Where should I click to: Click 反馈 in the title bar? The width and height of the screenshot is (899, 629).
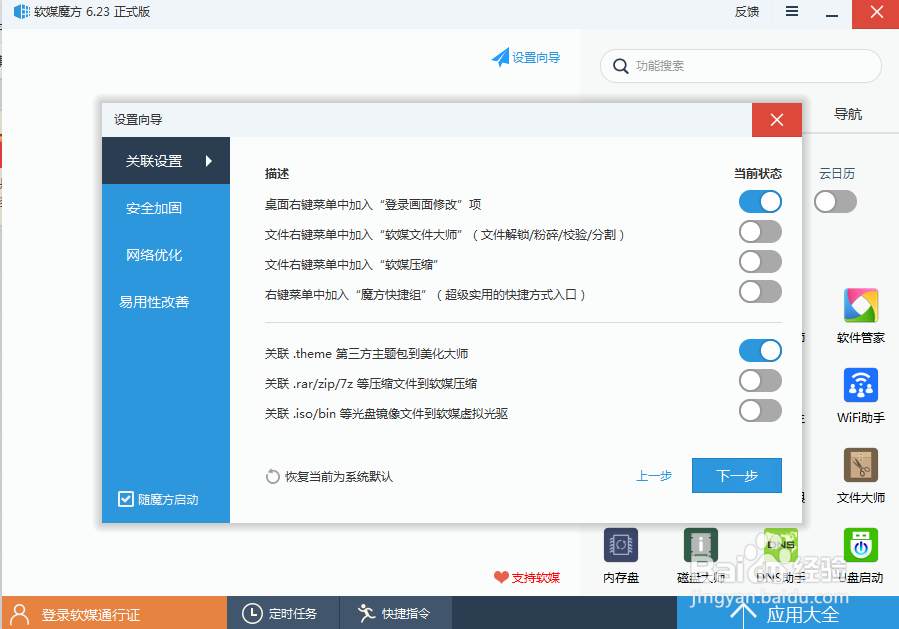(x=746, y=11)
